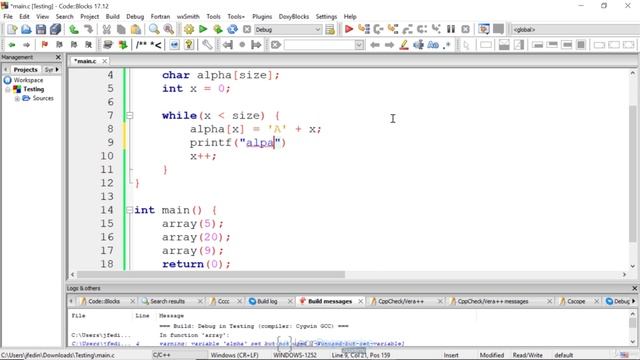This screenshot has width=640, height=360.
Task: Click the C/C++ language status entry
Action: pos(162,355)
